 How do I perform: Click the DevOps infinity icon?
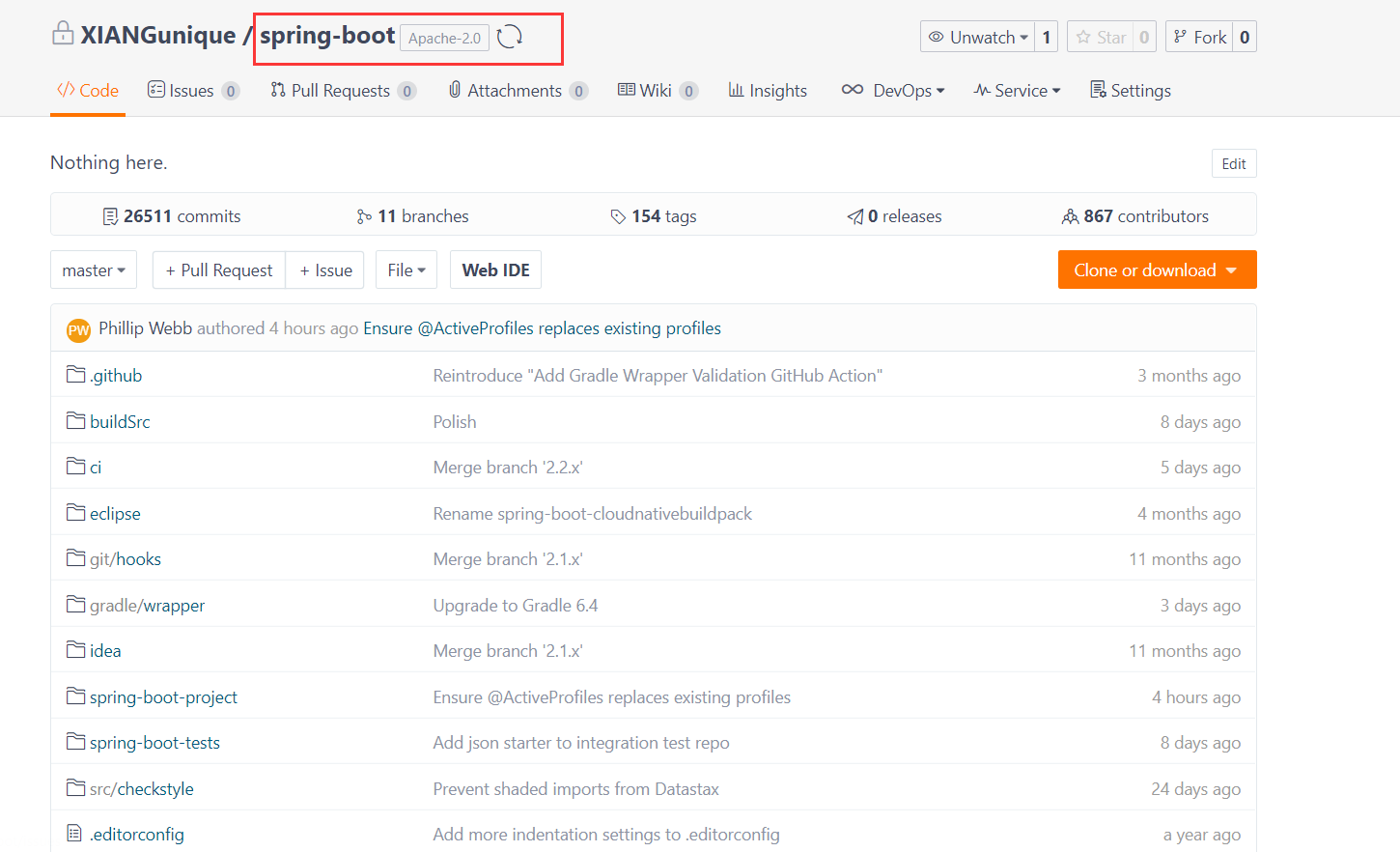click(853, 89)
